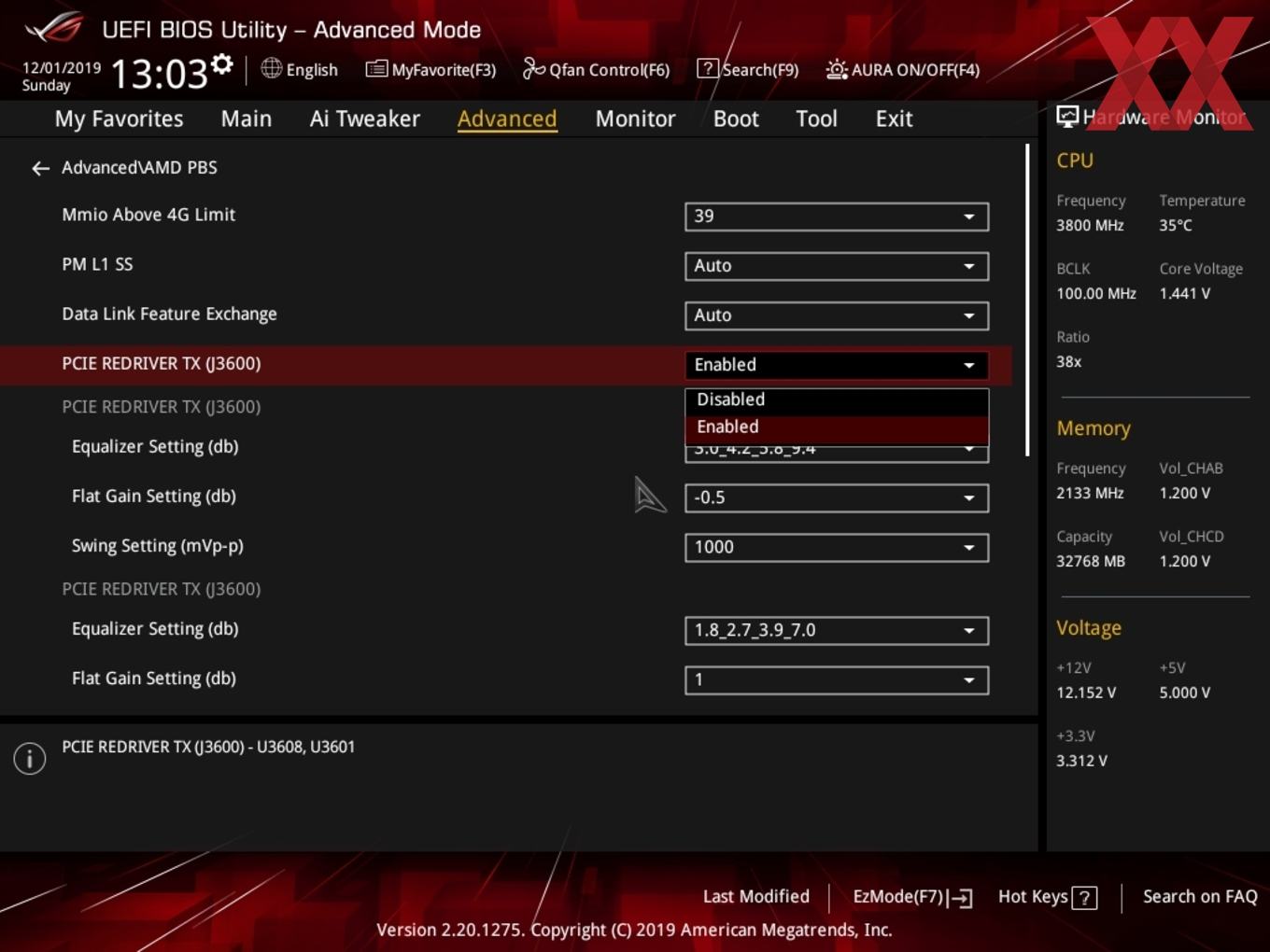Click CPU temperature value 35°C
The width and height of the screenshot is (1270, 952).
coord(1176,226)
